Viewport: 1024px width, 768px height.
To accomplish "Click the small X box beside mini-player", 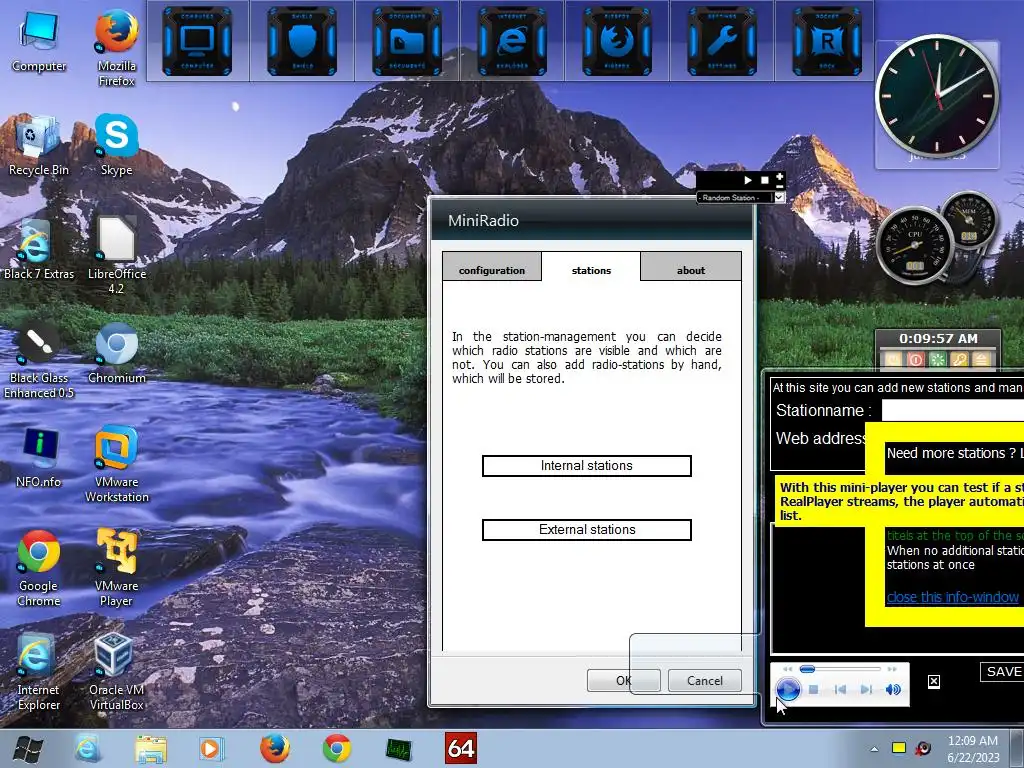I will click(934, 682).
